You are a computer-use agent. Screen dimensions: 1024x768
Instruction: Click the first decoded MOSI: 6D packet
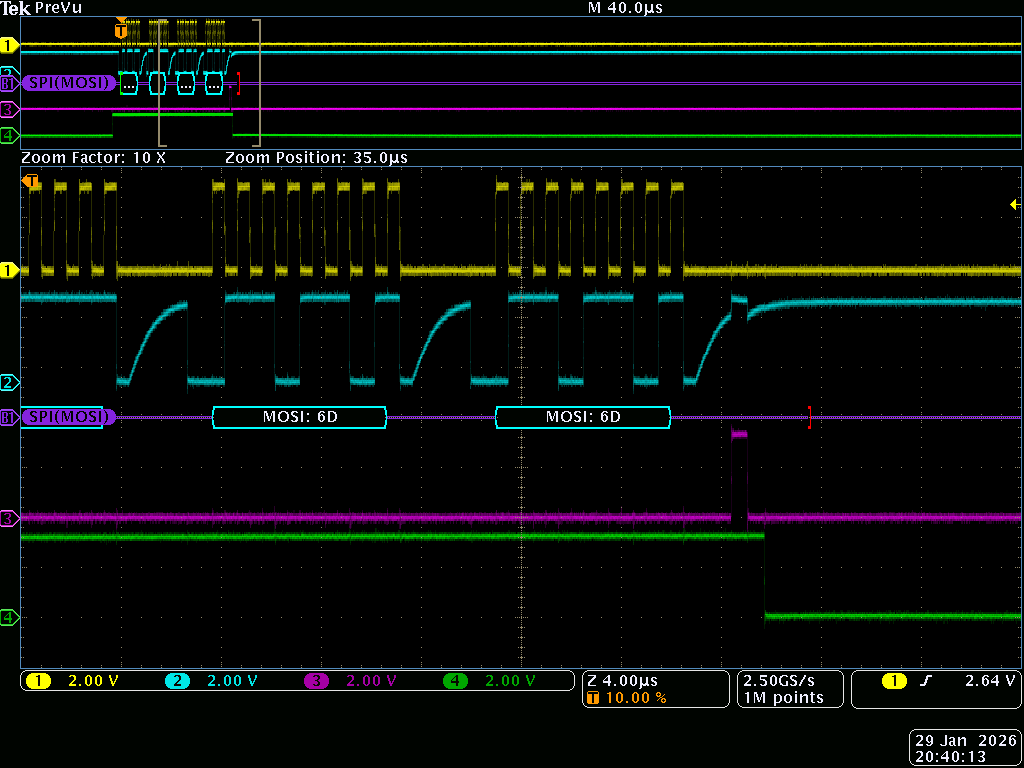click(299, 417)
